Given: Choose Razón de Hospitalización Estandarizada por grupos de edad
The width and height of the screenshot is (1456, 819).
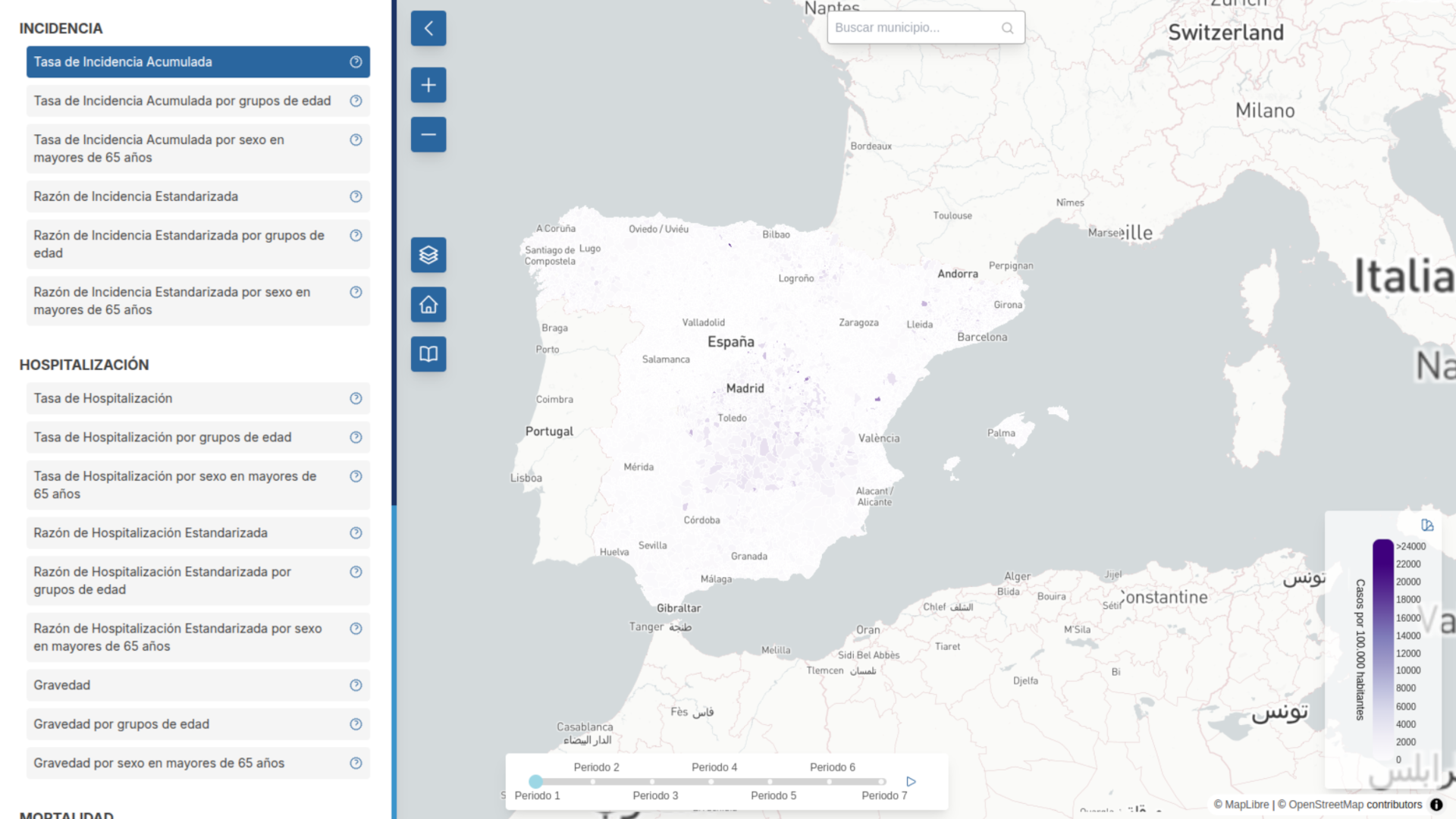Looking at the screenshot, I should click(198, 581).
